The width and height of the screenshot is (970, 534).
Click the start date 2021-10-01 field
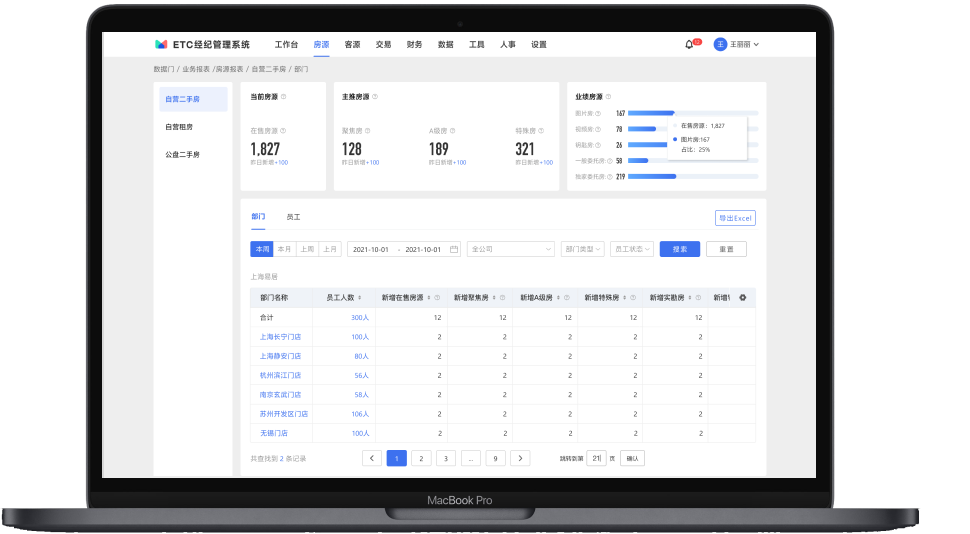pyautogui.click(x=371, y=249)
